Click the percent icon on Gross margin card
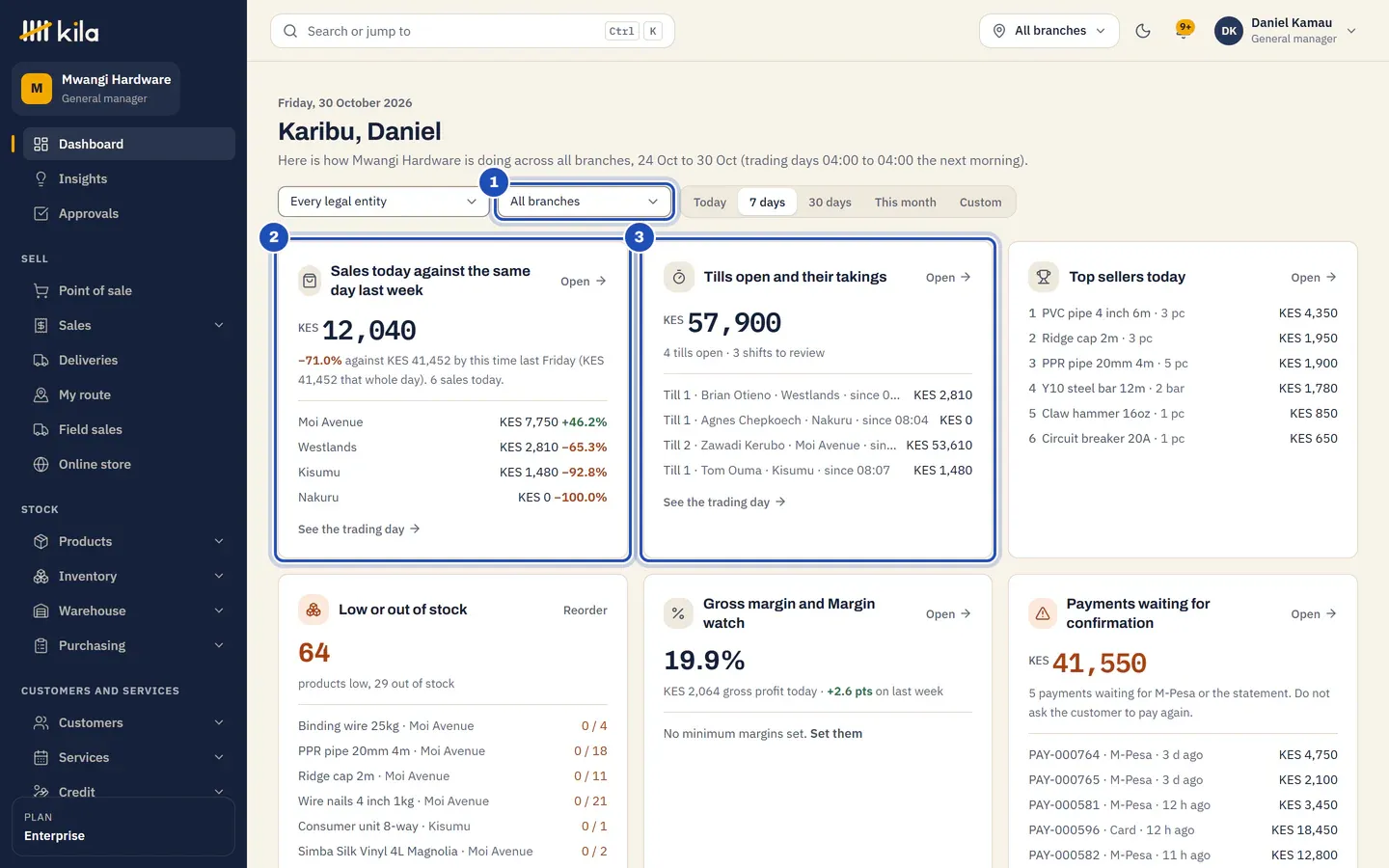The image size is (1389, 868). (x=678, y=613)
